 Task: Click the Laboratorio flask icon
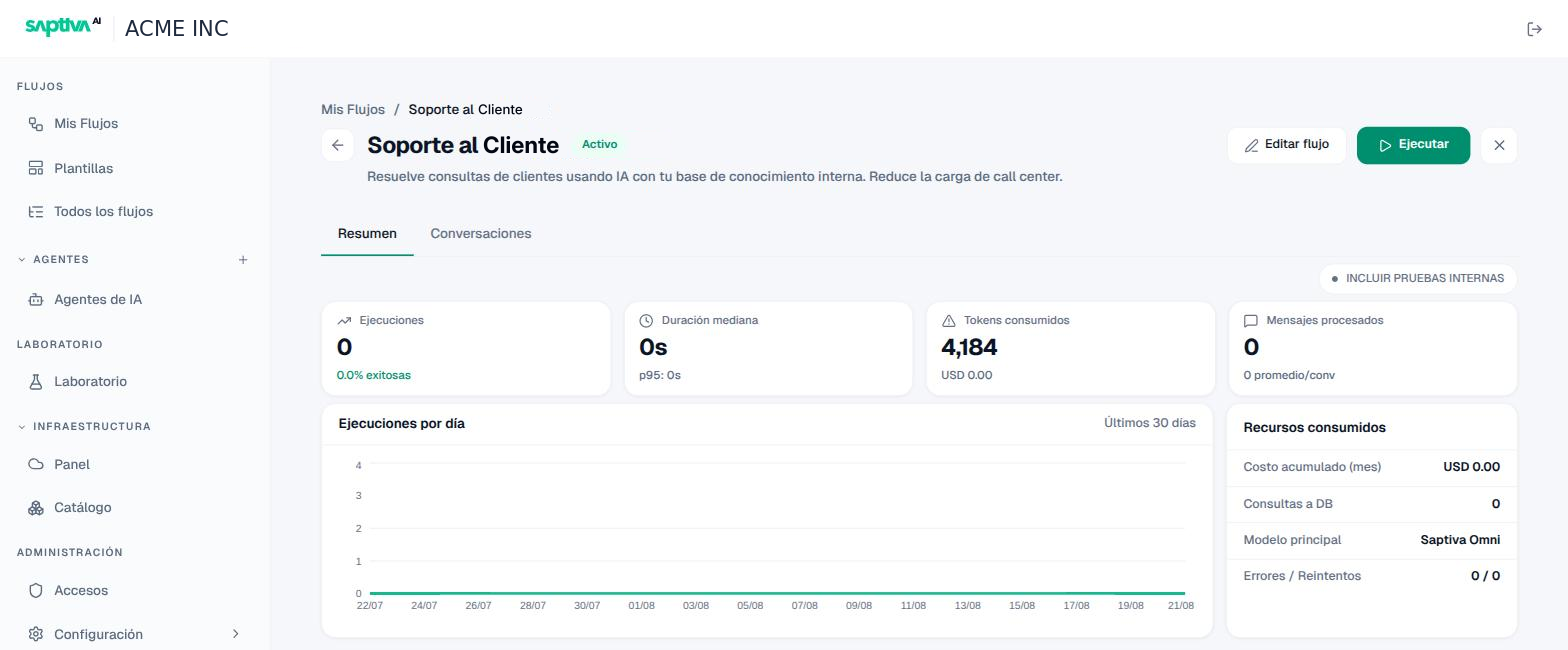[36, 382]
